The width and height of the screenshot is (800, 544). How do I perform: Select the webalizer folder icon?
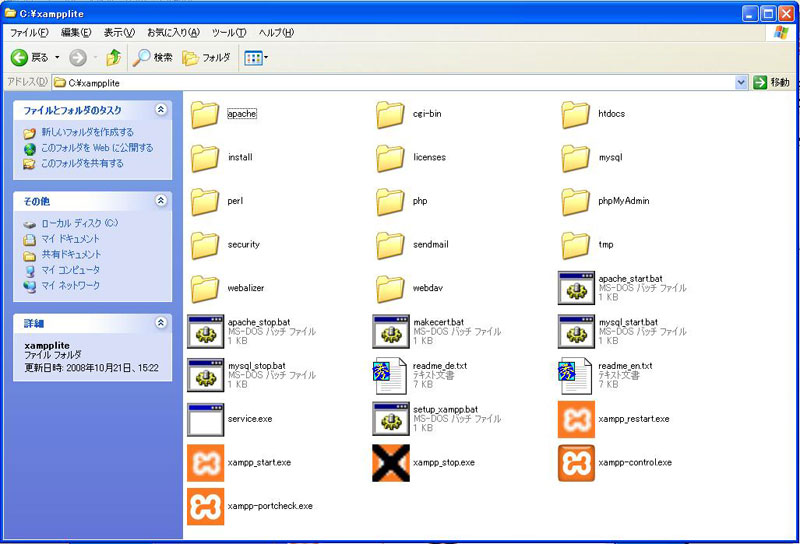205,288
